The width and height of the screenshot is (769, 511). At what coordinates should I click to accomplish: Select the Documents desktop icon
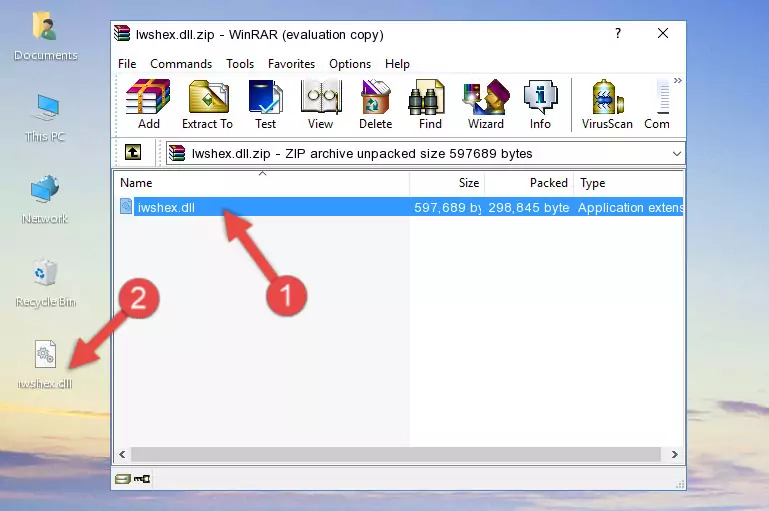(45, 37)
